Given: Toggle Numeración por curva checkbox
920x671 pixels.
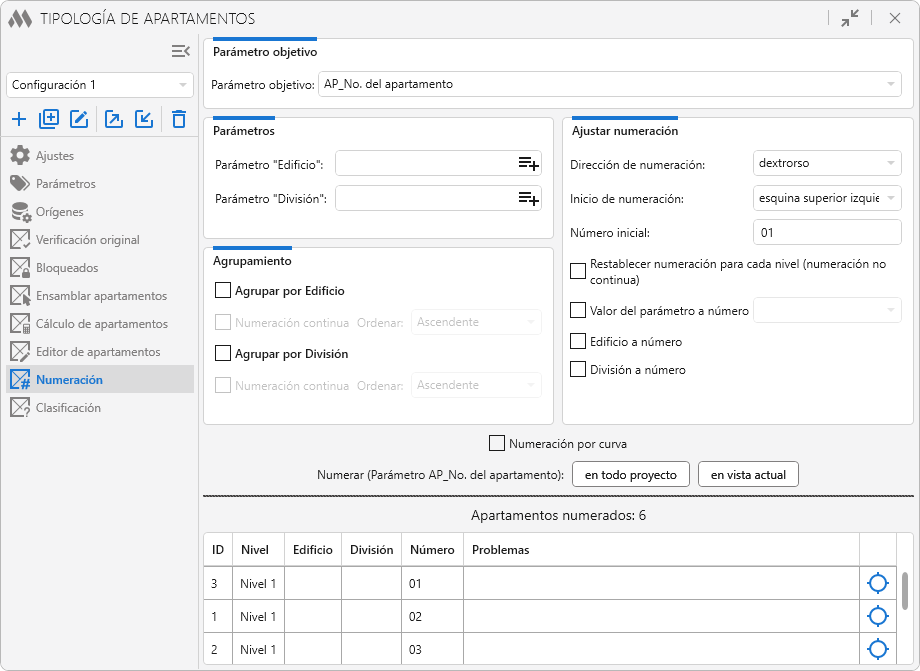Looking at the screenshot, I should [x=497, y=443].
